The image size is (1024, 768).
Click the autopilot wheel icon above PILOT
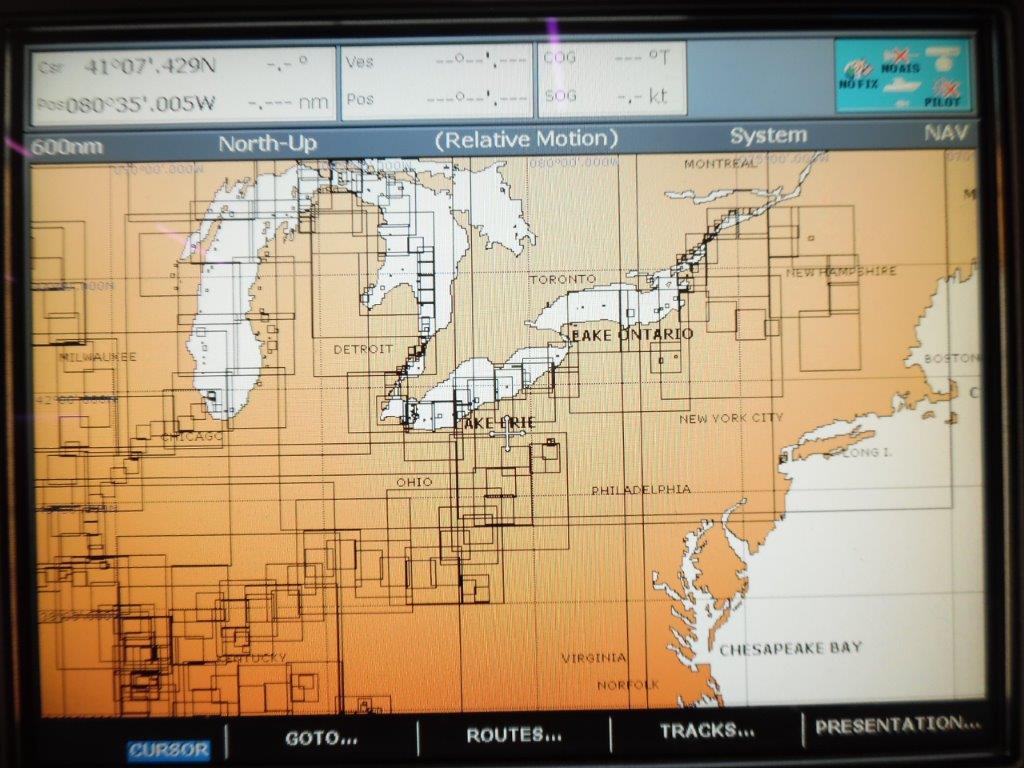pyautogui.click(x=943, y=60)
